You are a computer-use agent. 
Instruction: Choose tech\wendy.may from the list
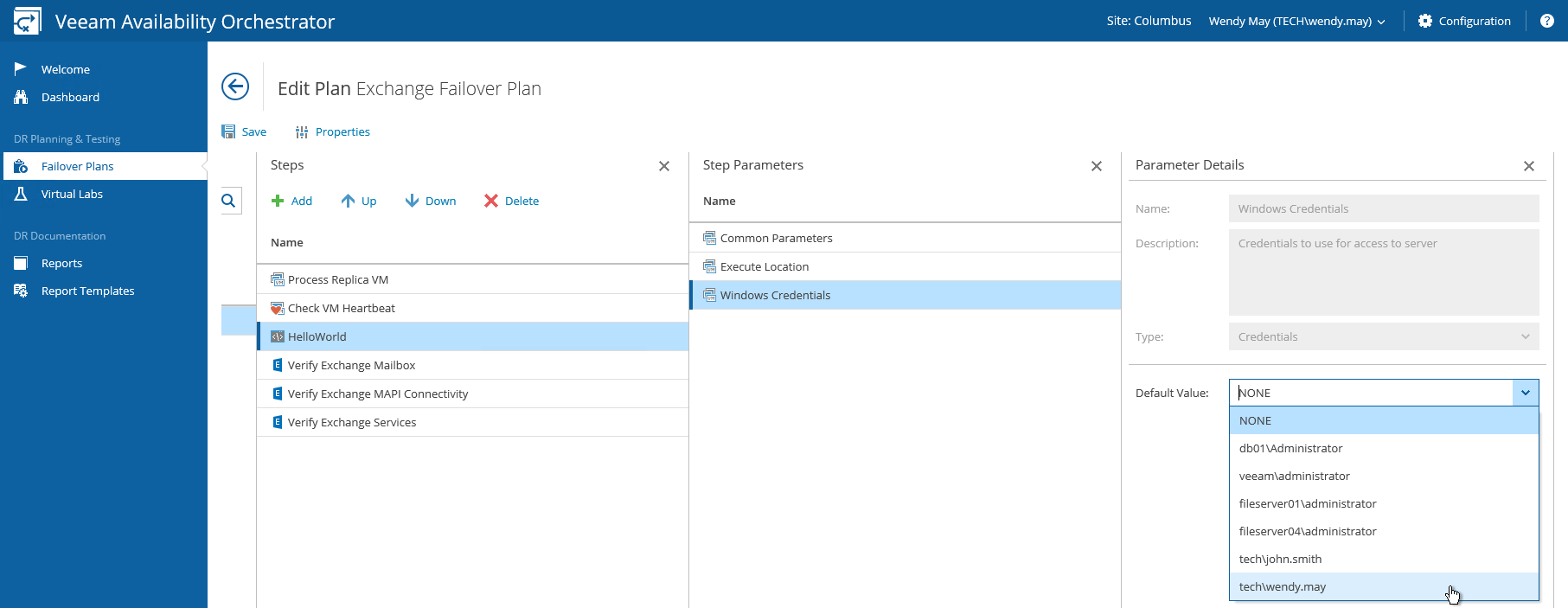(1384, 586)
